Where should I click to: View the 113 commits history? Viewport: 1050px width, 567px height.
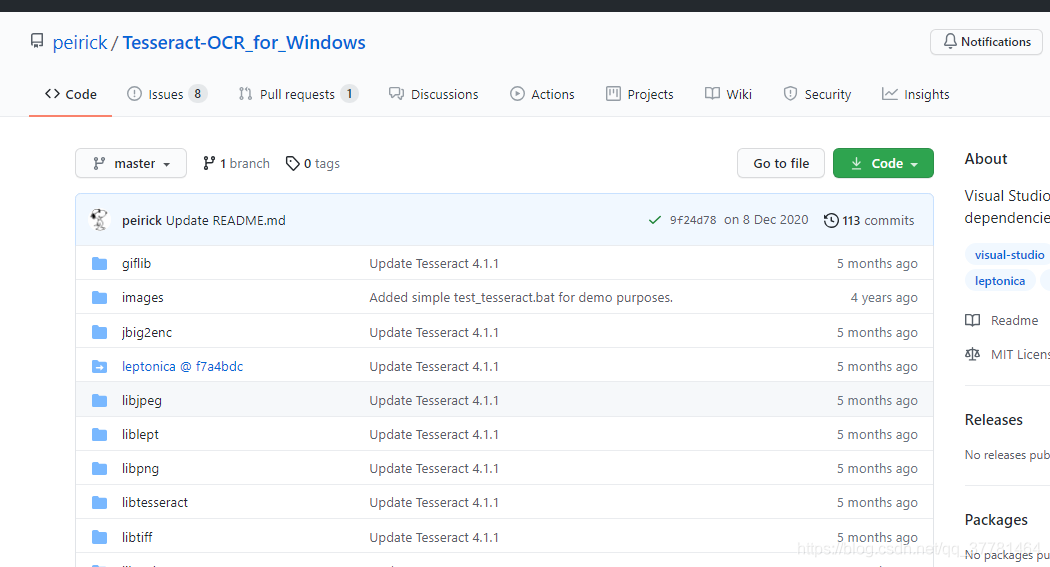(869, 220)
